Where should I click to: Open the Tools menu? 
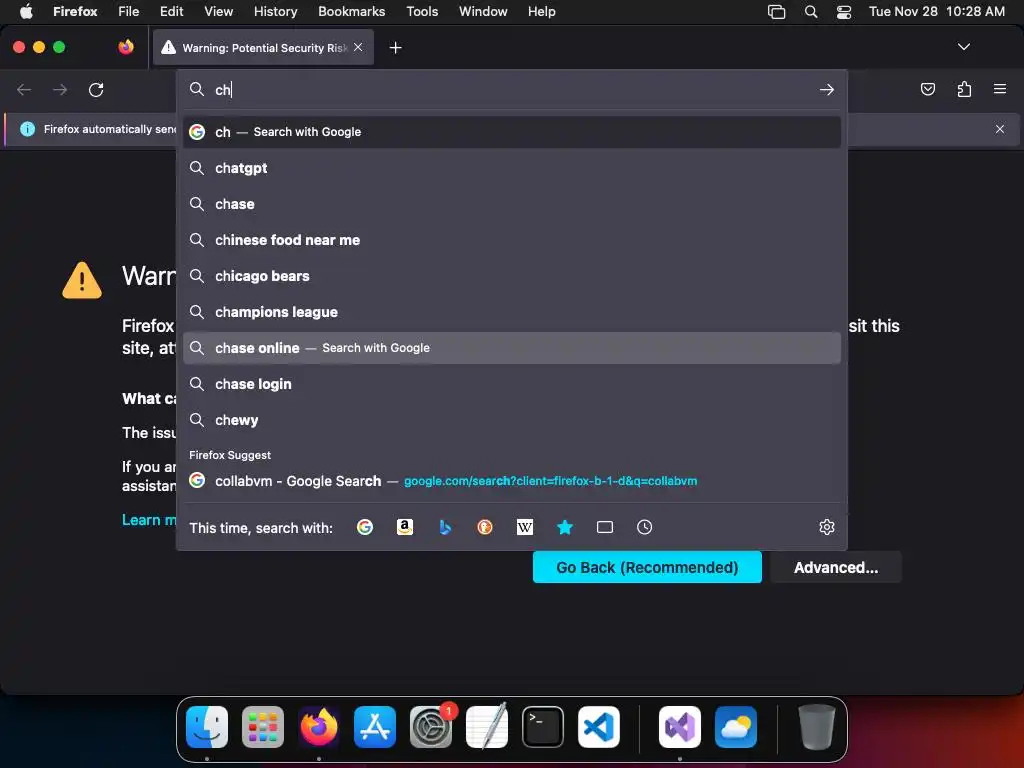point(422,11)
